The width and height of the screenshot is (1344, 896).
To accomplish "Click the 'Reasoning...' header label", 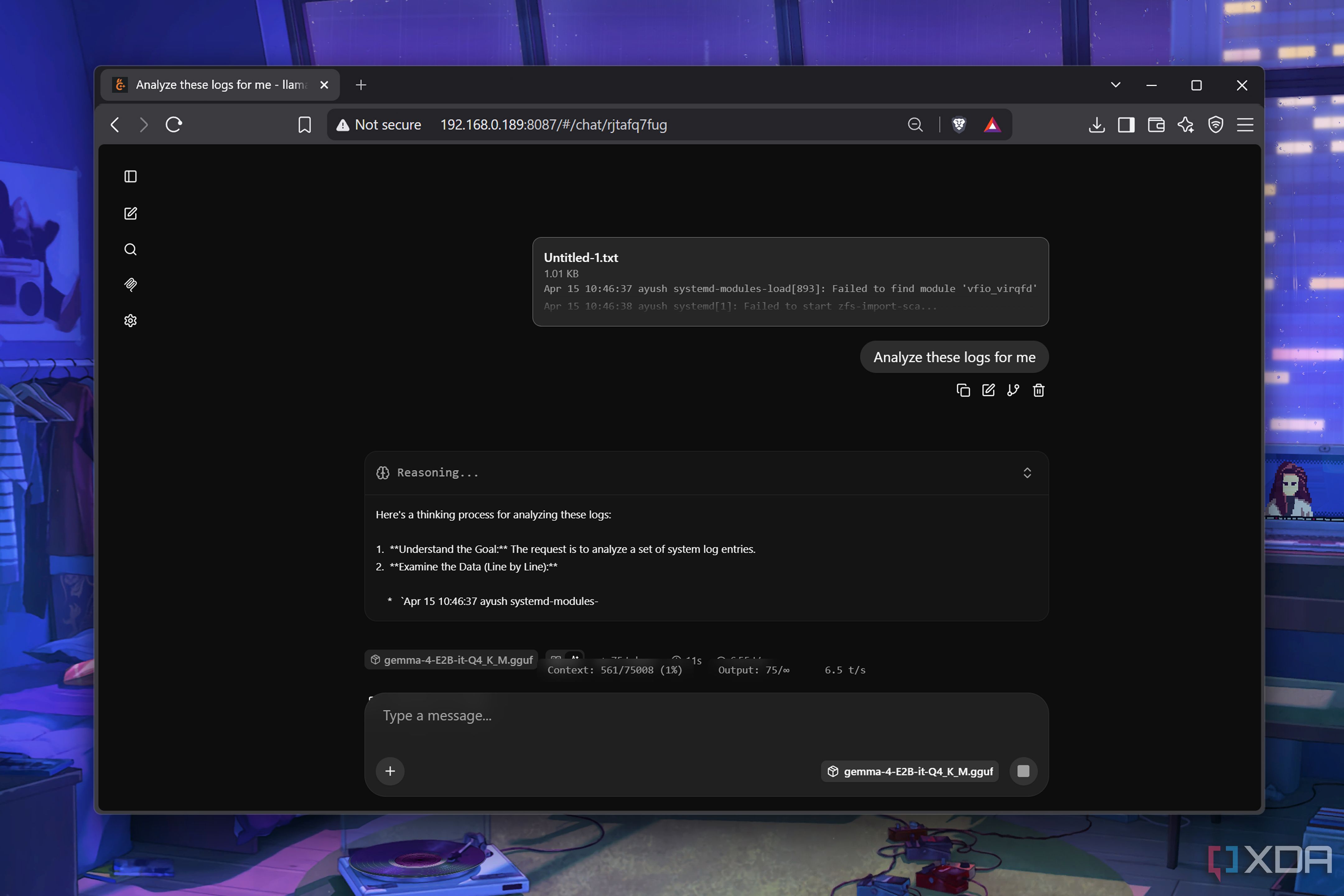I will pos(438,473).
